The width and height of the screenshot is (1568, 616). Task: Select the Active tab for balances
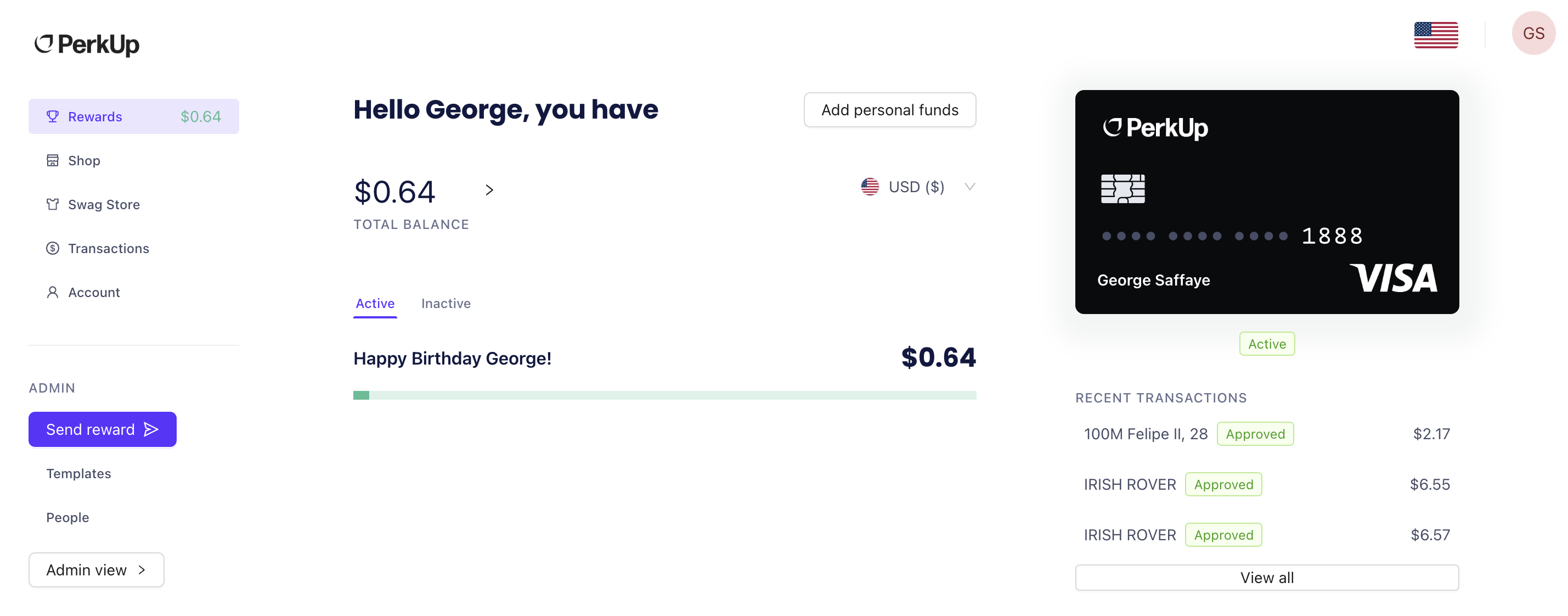(375, 301)
